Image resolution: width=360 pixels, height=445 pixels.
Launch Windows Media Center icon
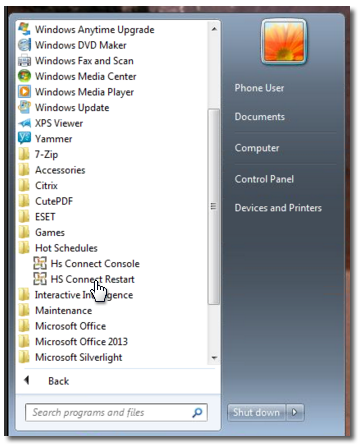coord(24,76)
